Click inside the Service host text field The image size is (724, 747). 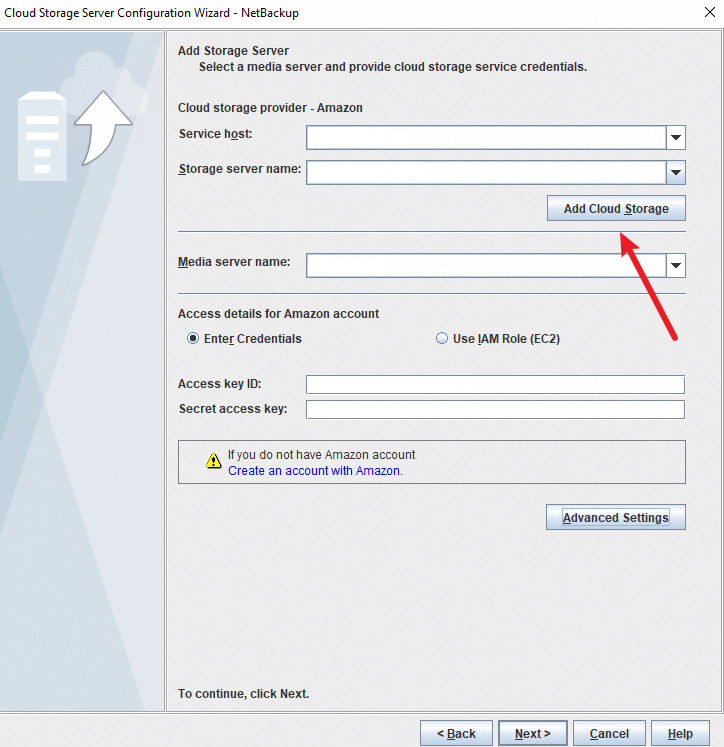coord(486,137)
